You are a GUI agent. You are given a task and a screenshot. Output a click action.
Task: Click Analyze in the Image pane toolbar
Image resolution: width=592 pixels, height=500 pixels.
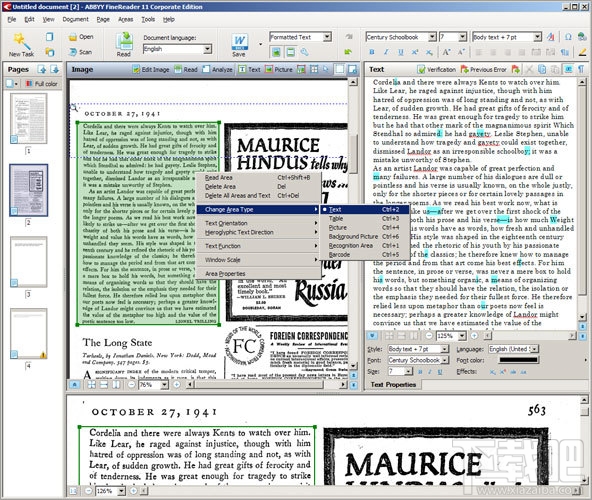click(217, 69)
